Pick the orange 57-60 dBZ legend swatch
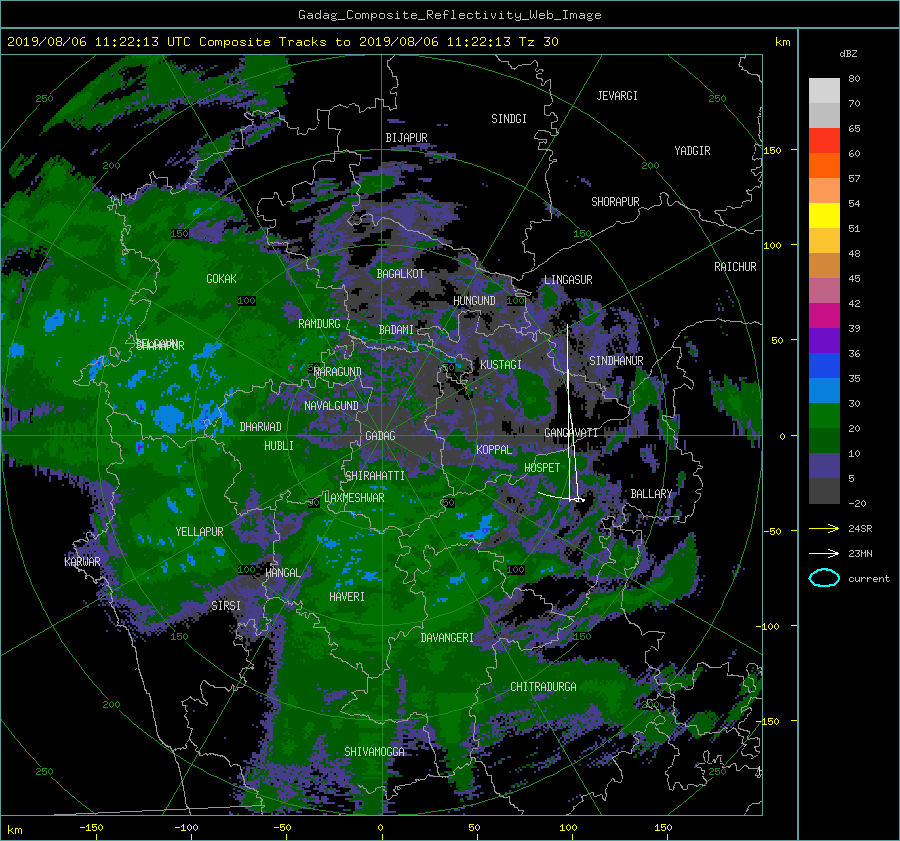Screen dimensions: 900x841 (x=824, y=165)
